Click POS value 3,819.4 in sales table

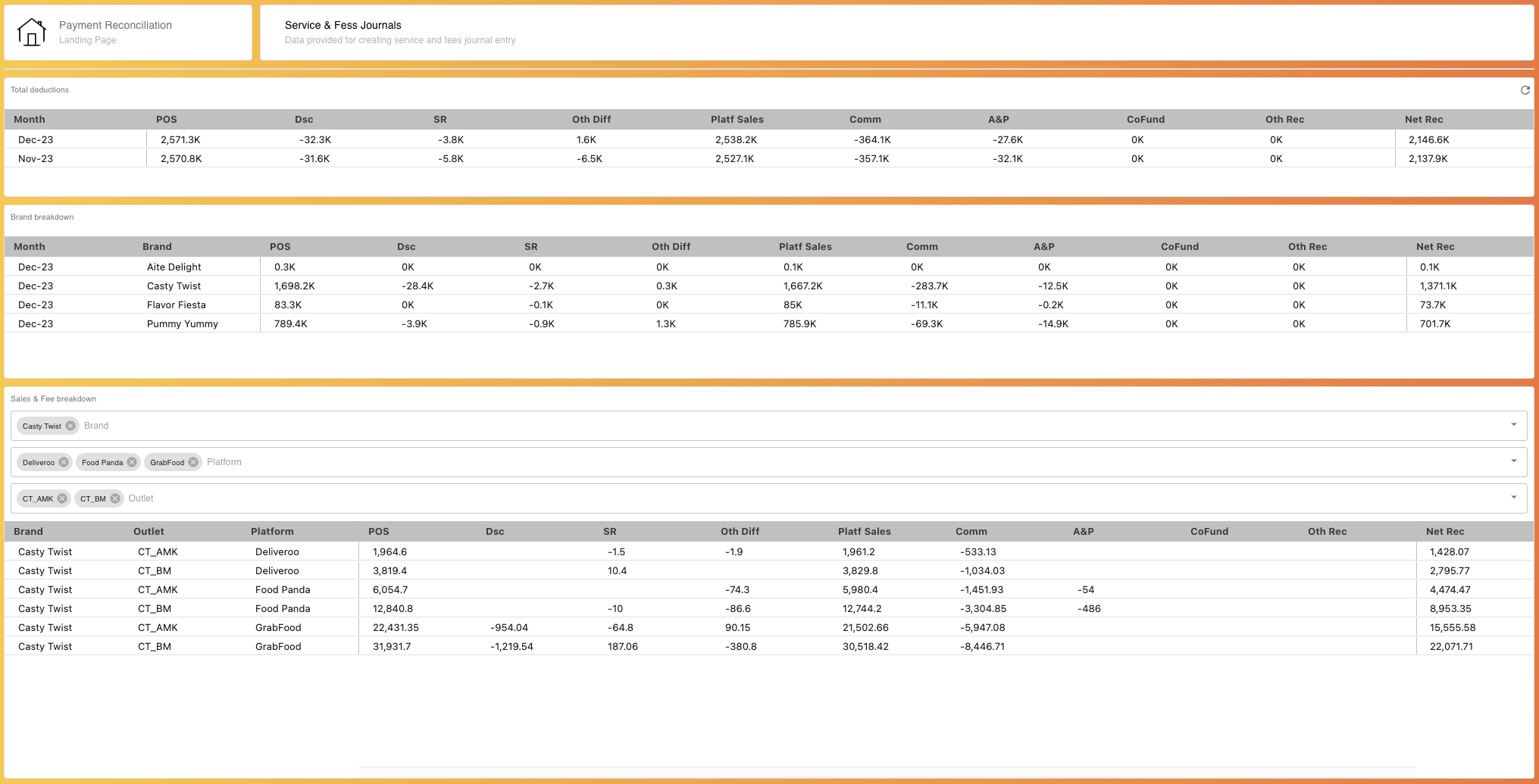(x=389, y=570)
